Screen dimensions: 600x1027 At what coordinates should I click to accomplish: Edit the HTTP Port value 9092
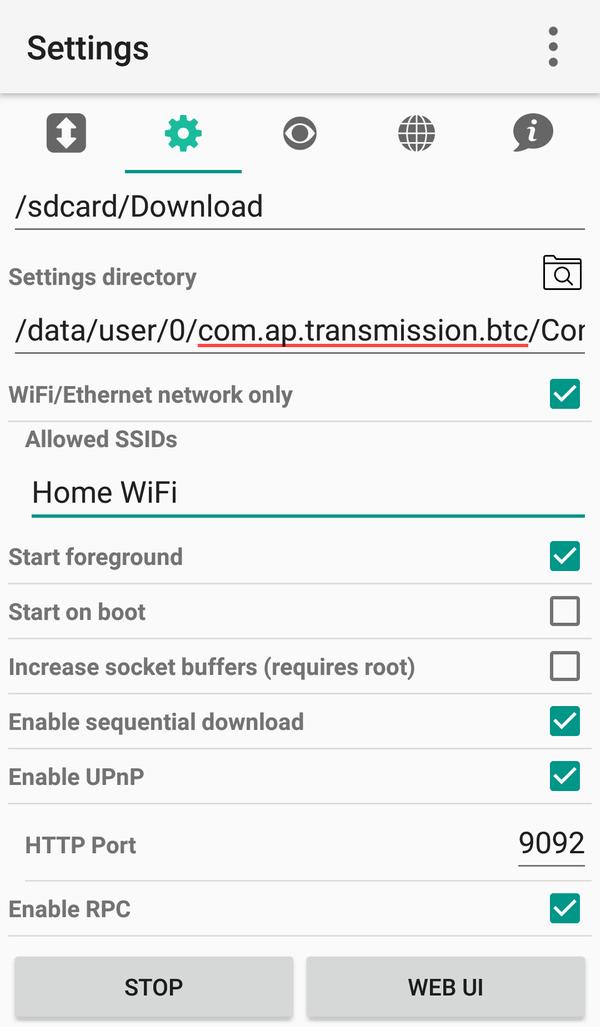point(551,843)
